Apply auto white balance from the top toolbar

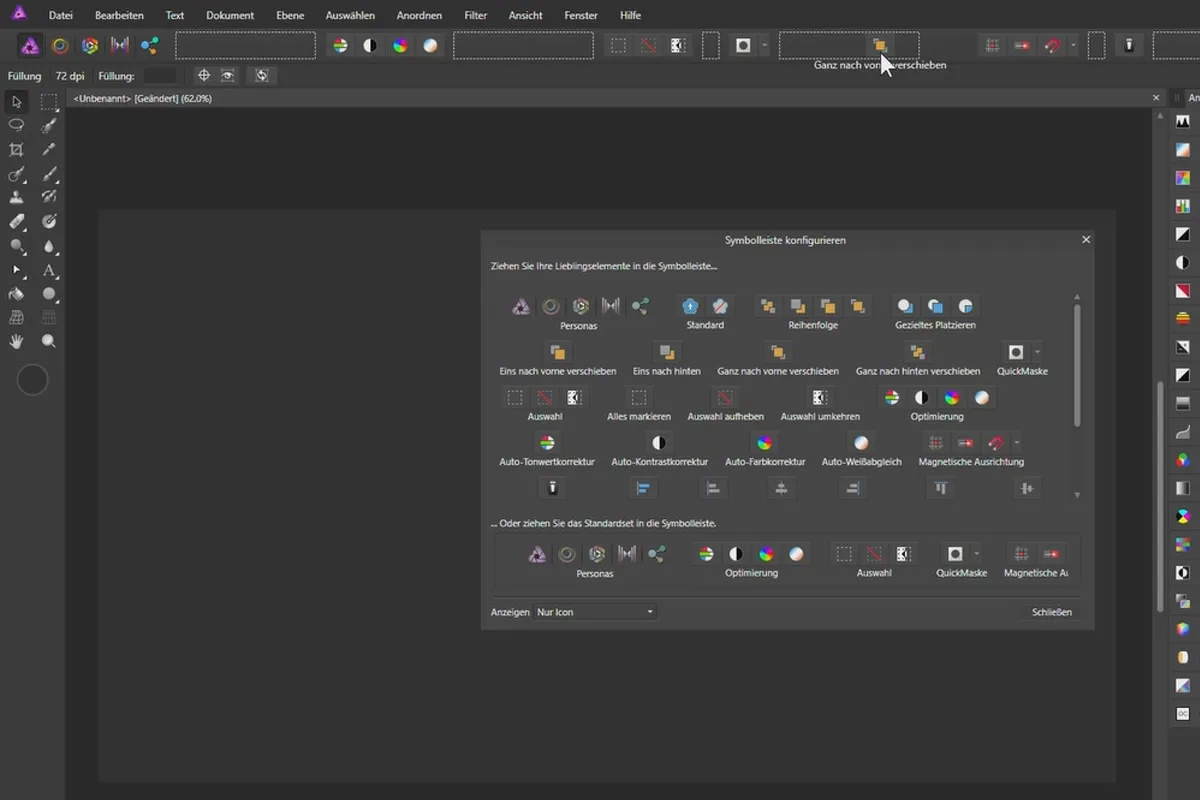coord(430,46)
